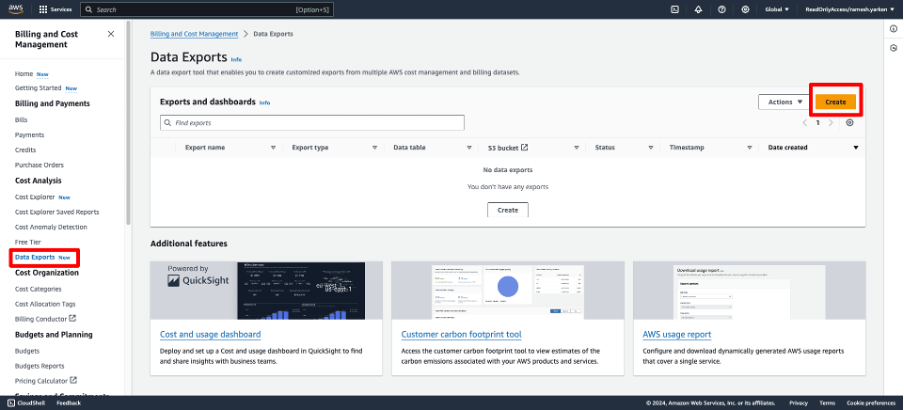Open the notifications bell
This screenshot has height=410, width=904.
tap(698, 10)
